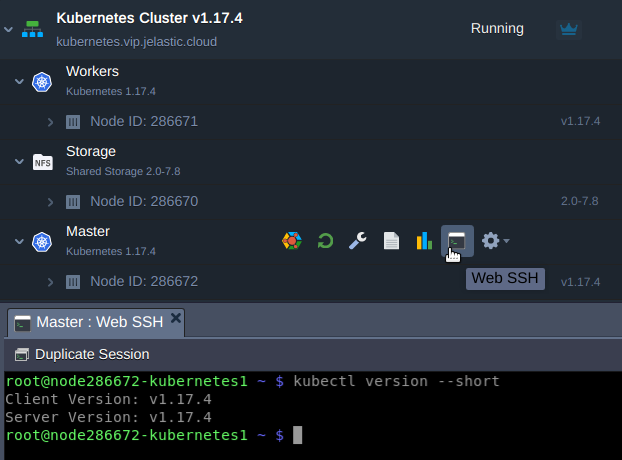Click the Shared Storage 2.0-7.8 label
The width and height of the screenshot is (622, 460).
[123, 171]
